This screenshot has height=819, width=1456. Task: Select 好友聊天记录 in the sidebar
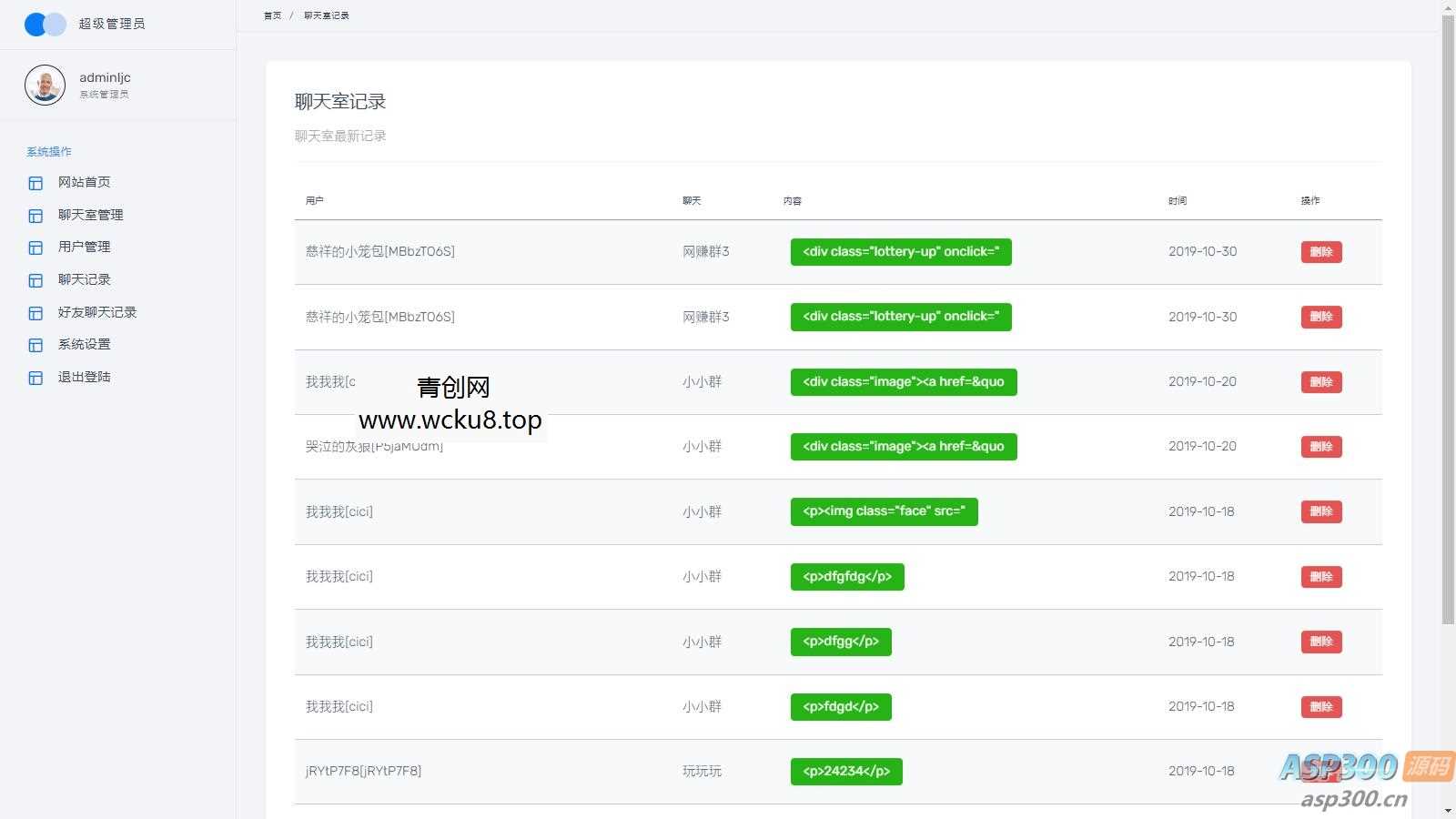[96, 312]
